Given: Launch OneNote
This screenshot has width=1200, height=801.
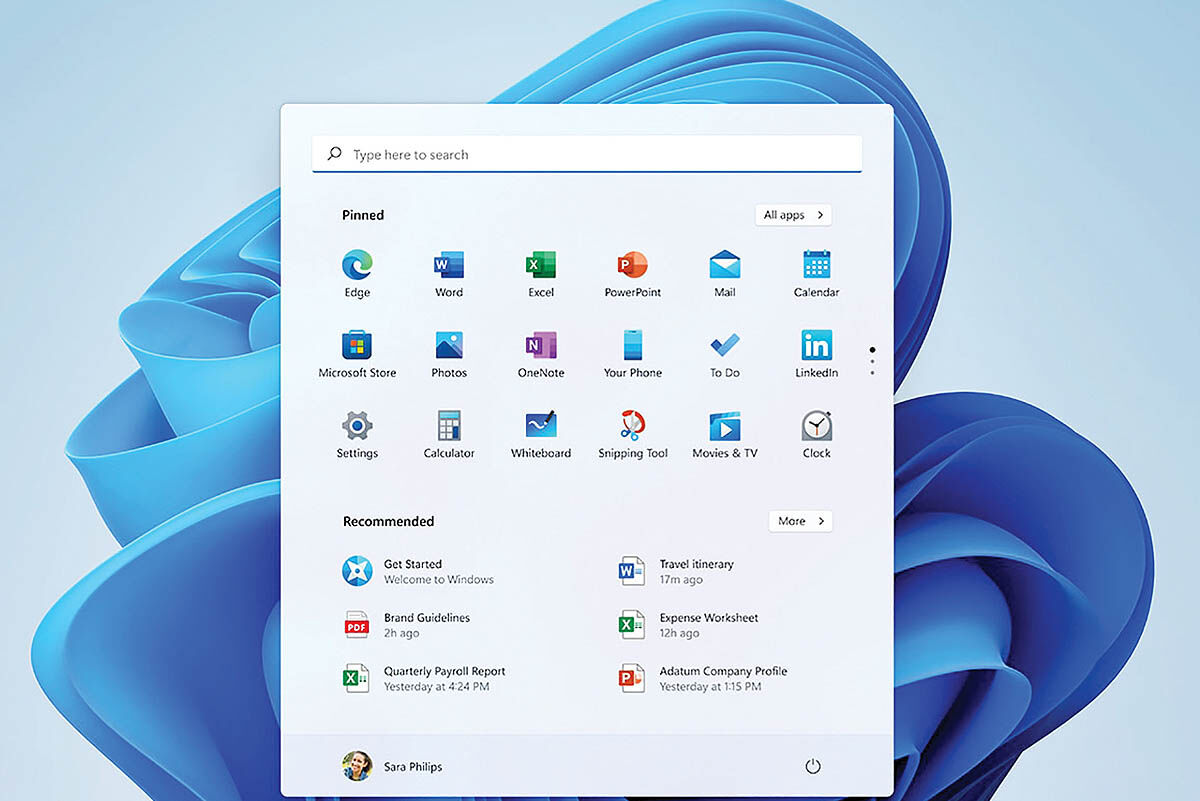Looking at the screenshot, I should click(541, 354).
